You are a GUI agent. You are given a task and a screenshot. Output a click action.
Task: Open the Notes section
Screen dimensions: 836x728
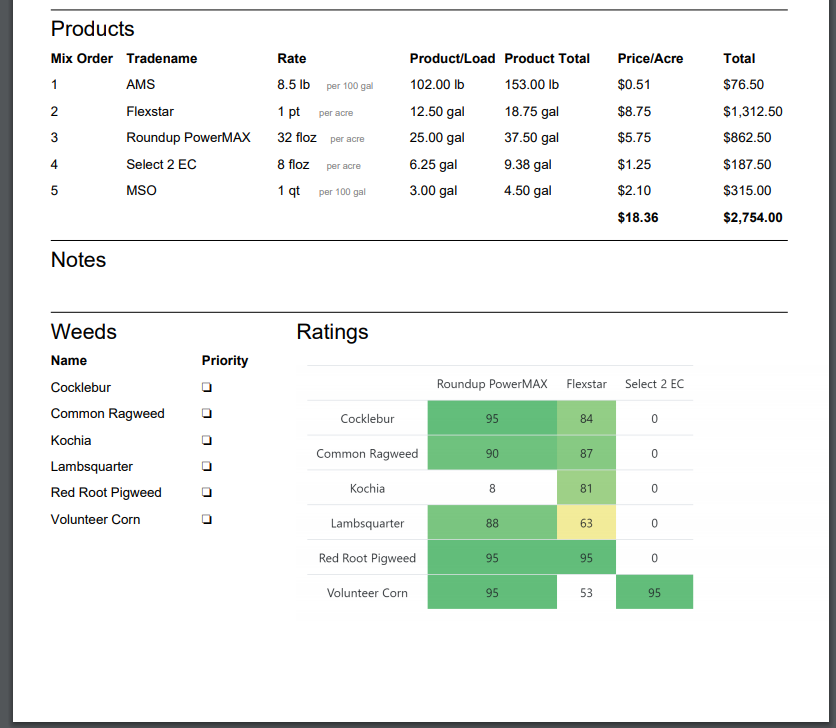[x=77, y=260]
